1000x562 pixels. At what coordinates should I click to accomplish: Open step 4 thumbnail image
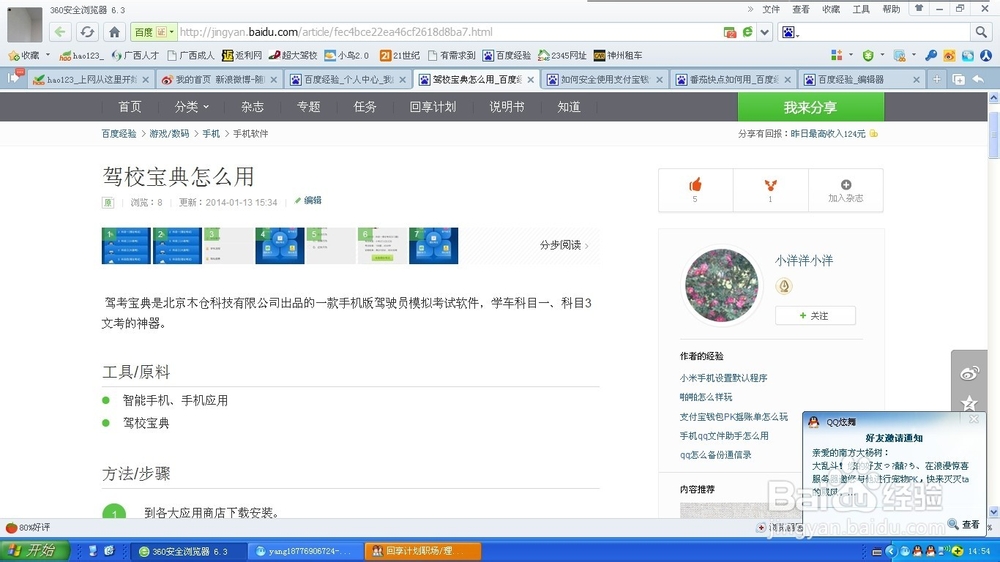click(280, 246)
